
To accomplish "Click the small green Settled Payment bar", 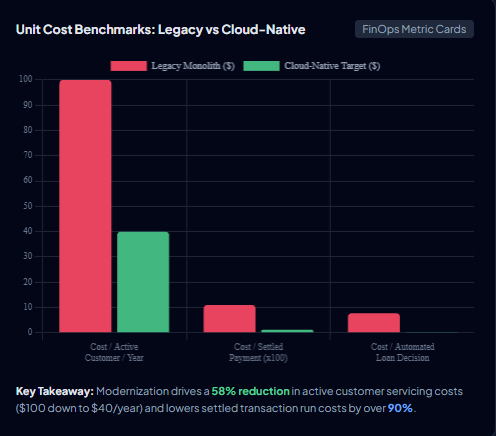I will click(287, 331).
